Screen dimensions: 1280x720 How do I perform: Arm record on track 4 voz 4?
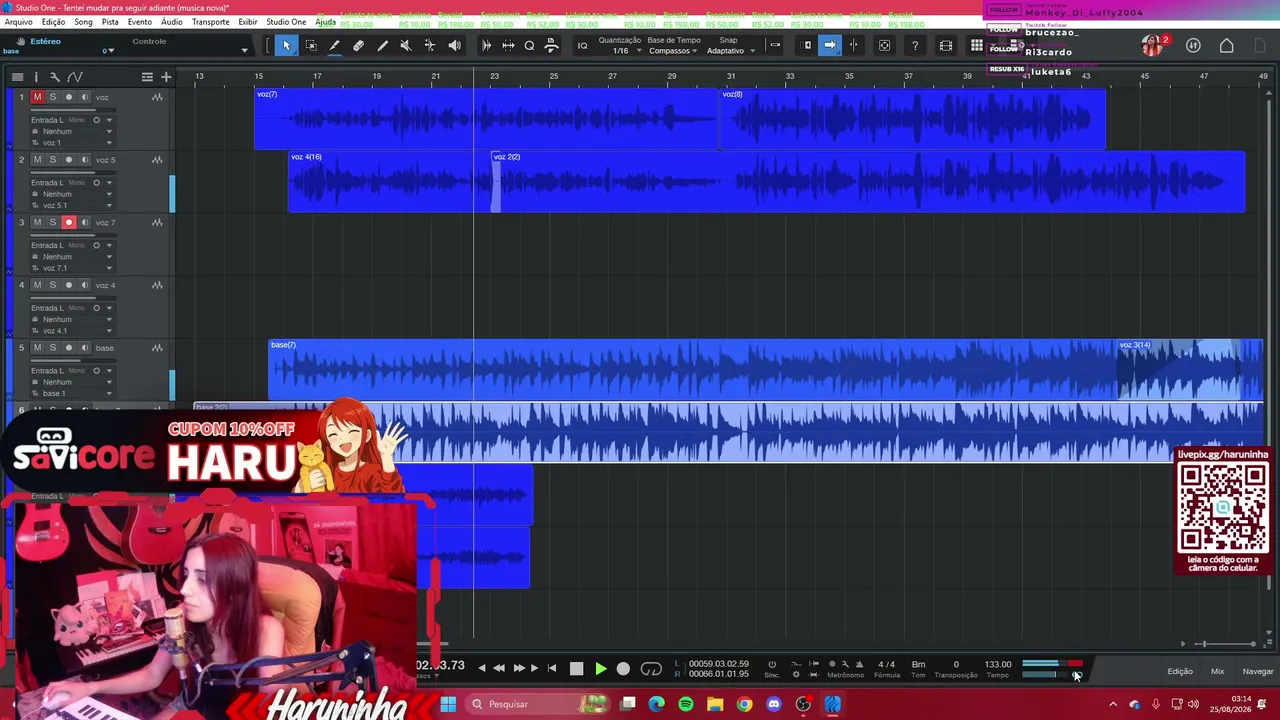69,285
